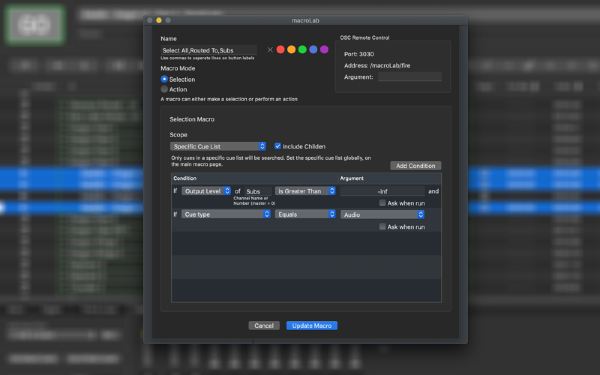Pick the green button color
This screenshot has height=375, width=600.
(x=302, y=50)
